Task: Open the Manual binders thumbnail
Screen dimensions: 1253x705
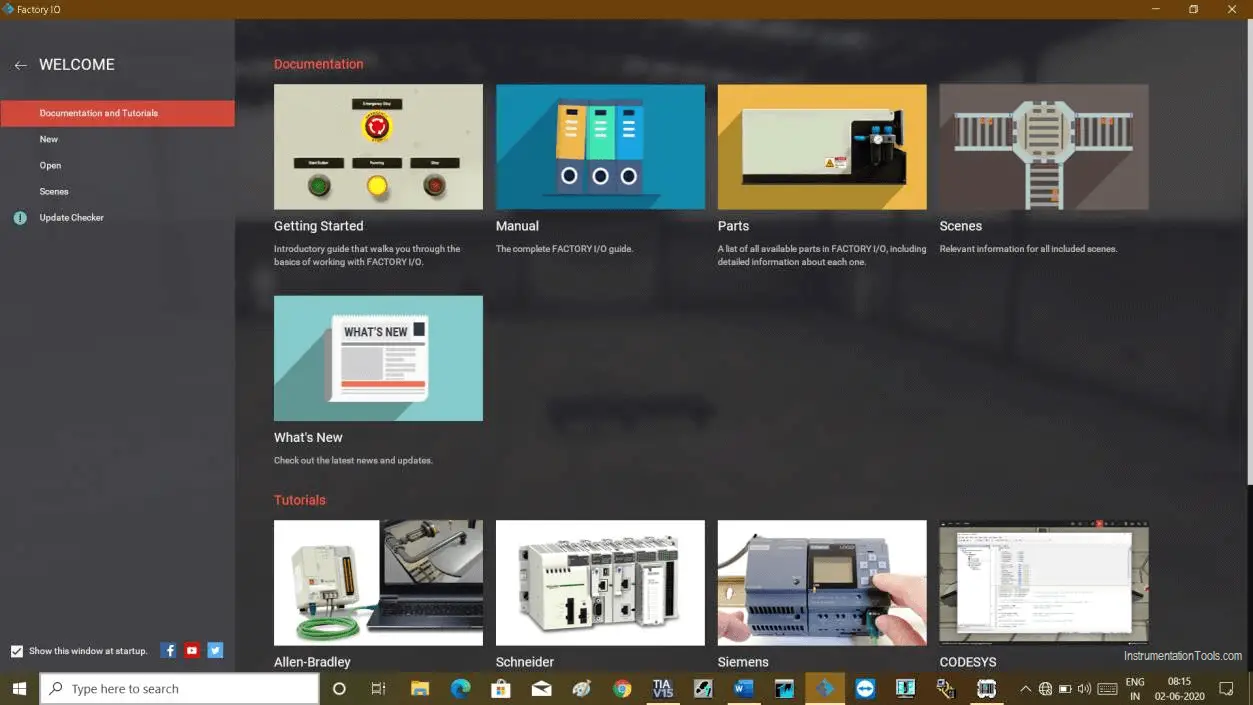Action: 600,147
